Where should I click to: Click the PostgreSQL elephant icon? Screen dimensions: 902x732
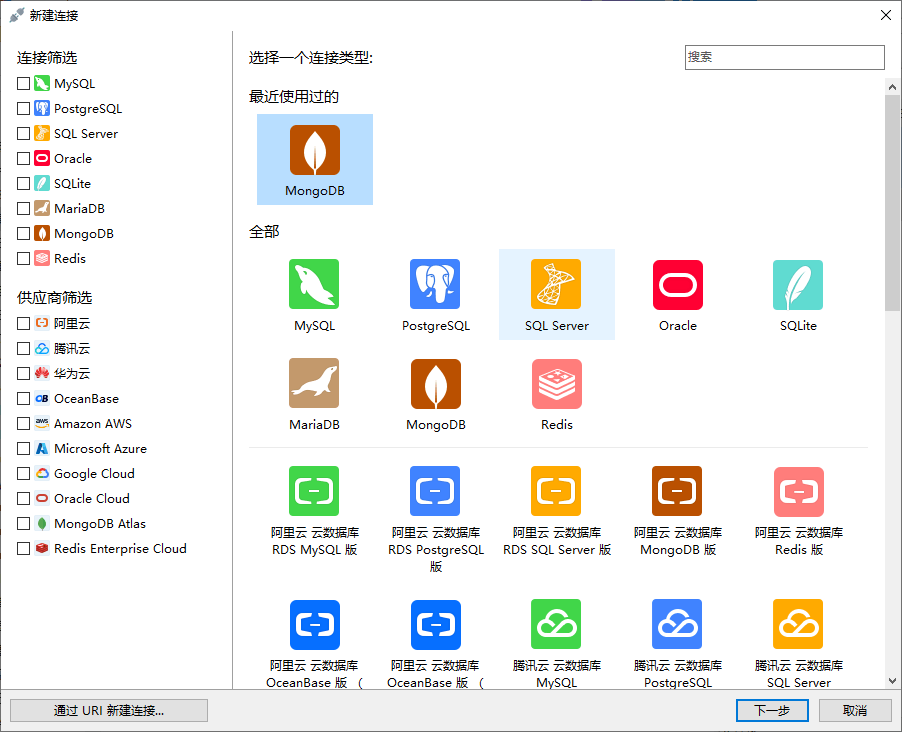tap(435, 284)
